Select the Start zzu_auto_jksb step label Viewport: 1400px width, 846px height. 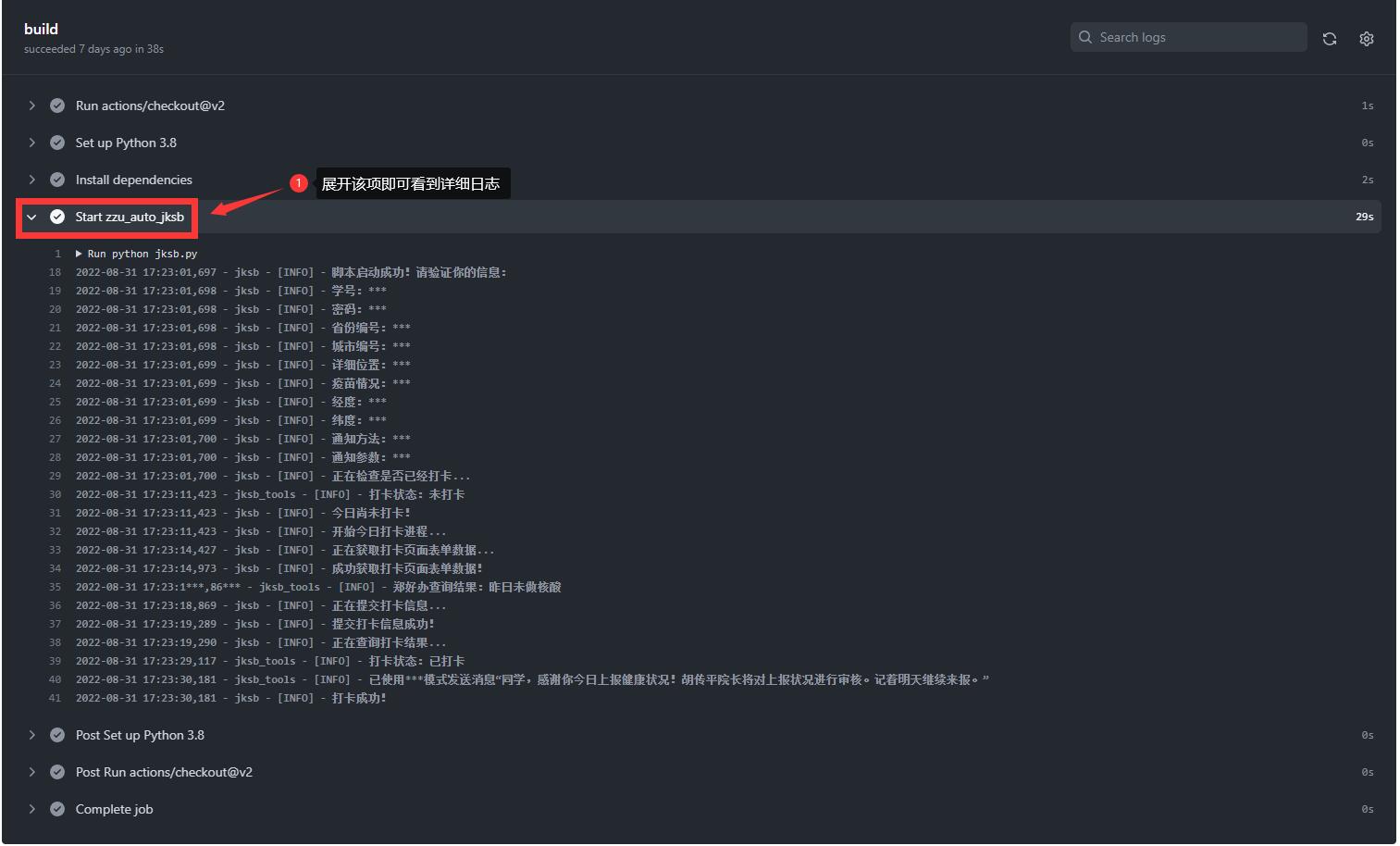(130, 217)
